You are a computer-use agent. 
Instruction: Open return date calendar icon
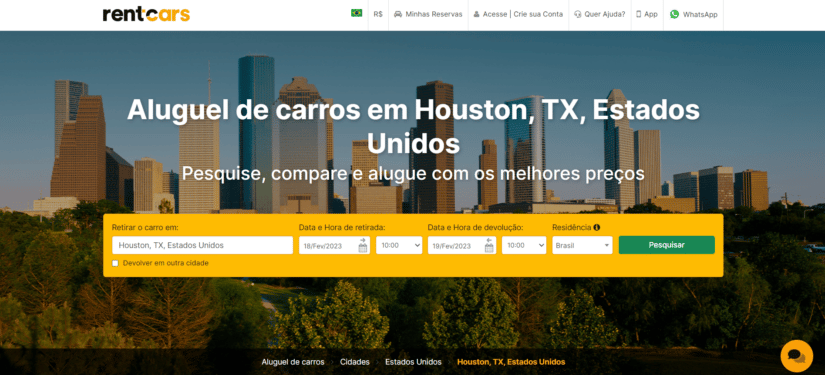coord(489,245)
